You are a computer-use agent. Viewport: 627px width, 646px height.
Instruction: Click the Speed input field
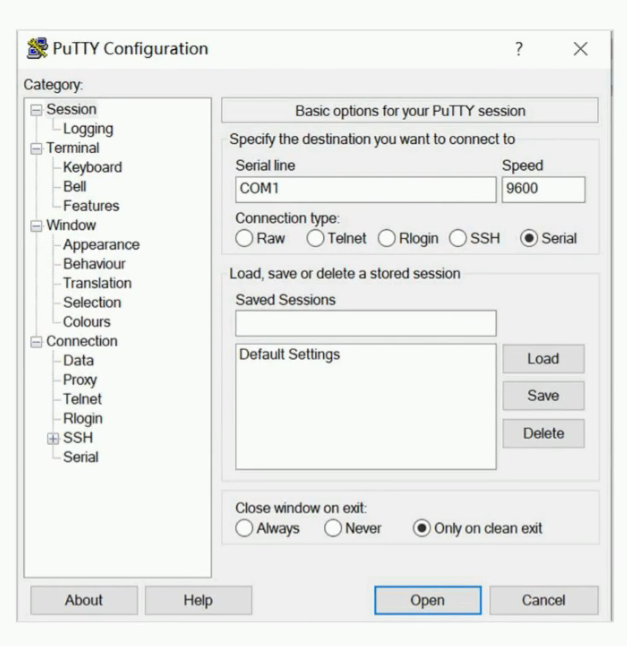[x=543, y=190]
